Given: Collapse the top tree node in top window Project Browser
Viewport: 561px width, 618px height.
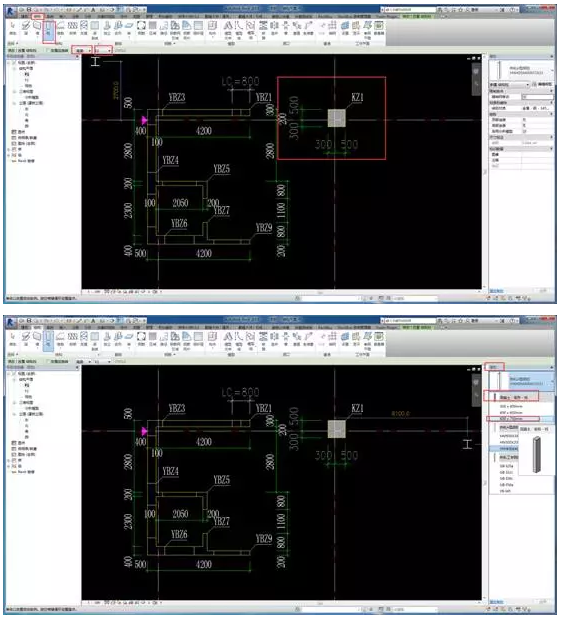Looking at the screenshot, I should (x=9, y=63).
